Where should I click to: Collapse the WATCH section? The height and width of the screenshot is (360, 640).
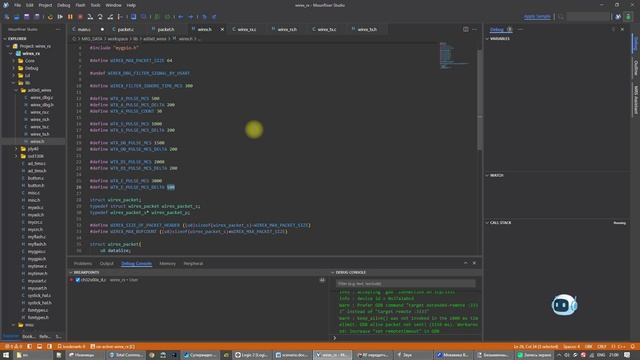click(x=496, y=176)
